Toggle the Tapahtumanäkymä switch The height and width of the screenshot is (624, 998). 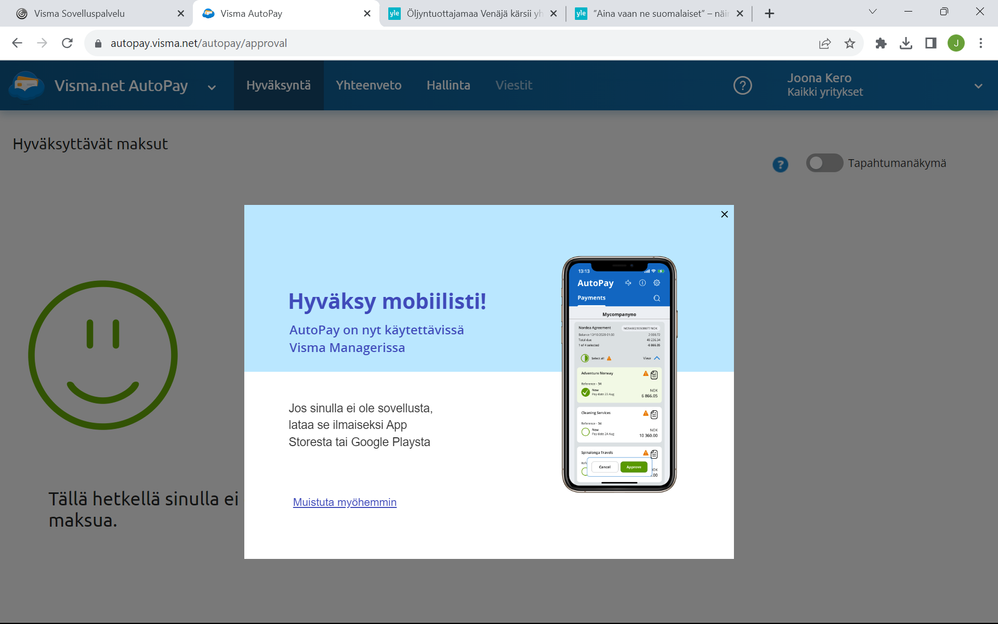point(824,163)
